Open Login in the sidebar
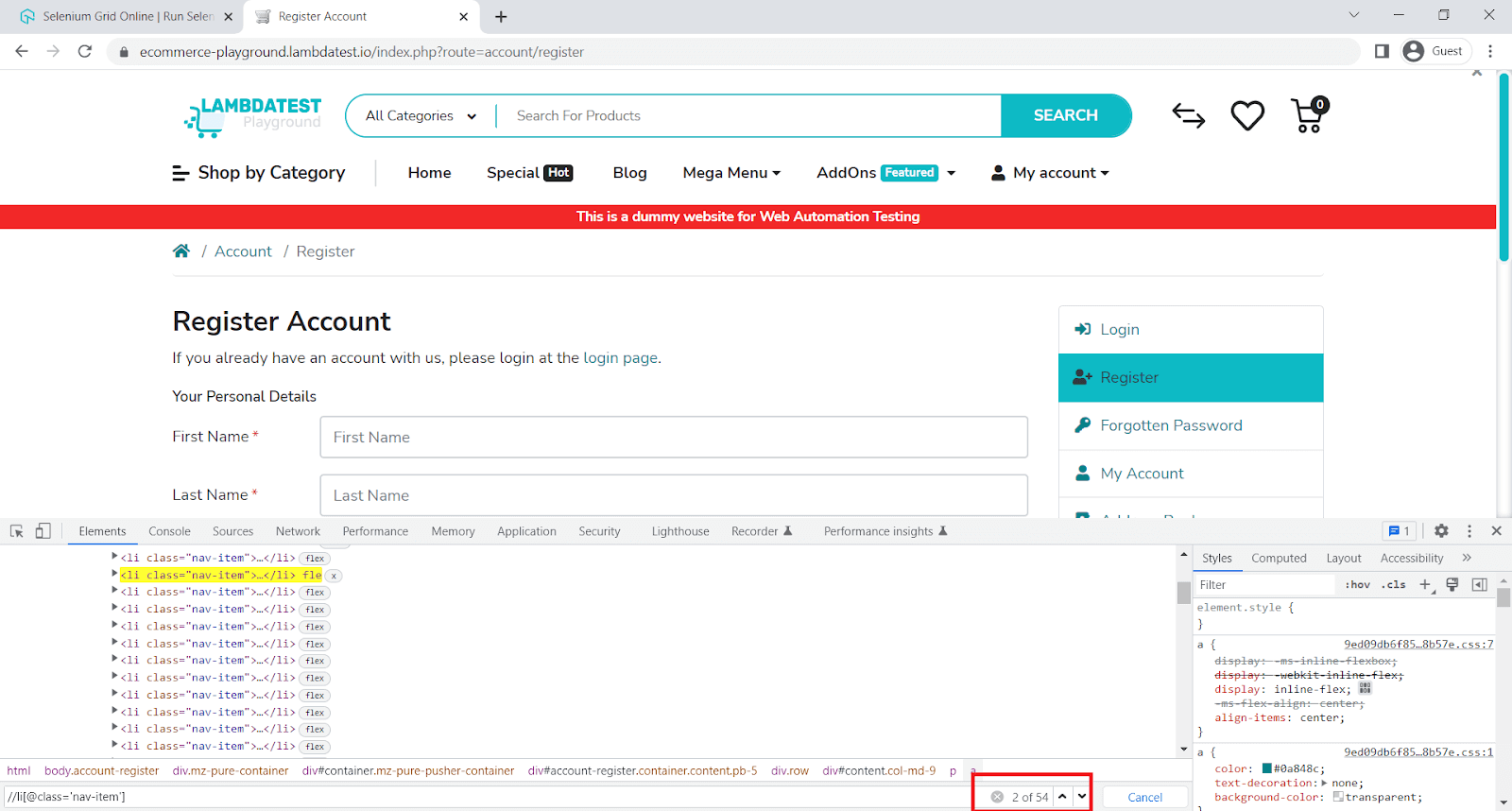Viewport: 1512px width, 811px height. click(1191, 329)
